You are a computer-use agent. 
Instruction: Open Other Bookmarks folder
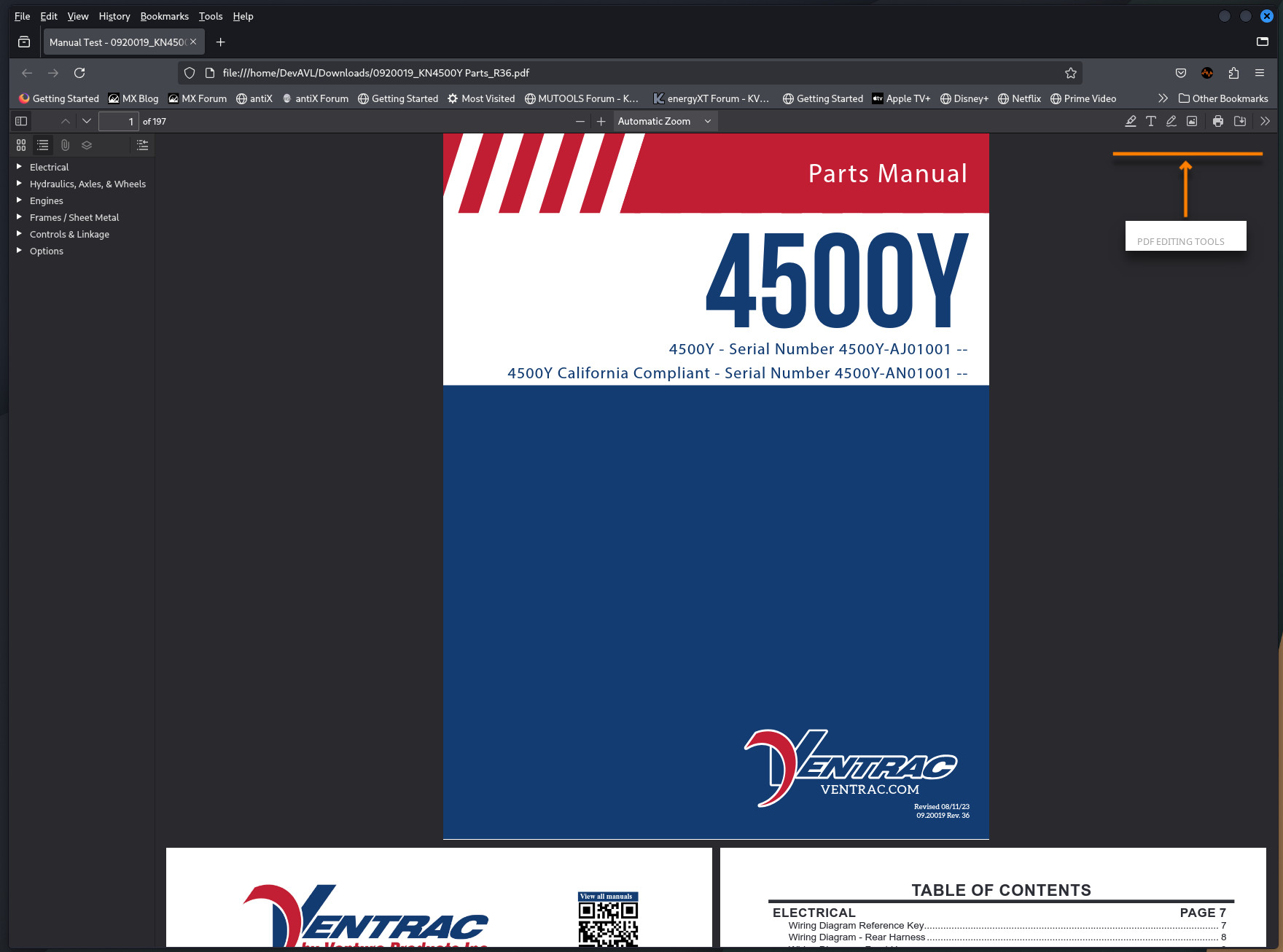pyautogui.click(x=1223, y=98)
